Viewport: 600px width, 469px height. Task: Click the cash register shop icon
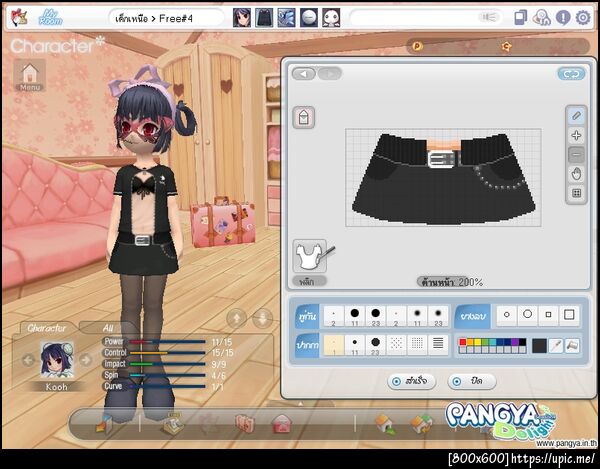tap(172, 424)
